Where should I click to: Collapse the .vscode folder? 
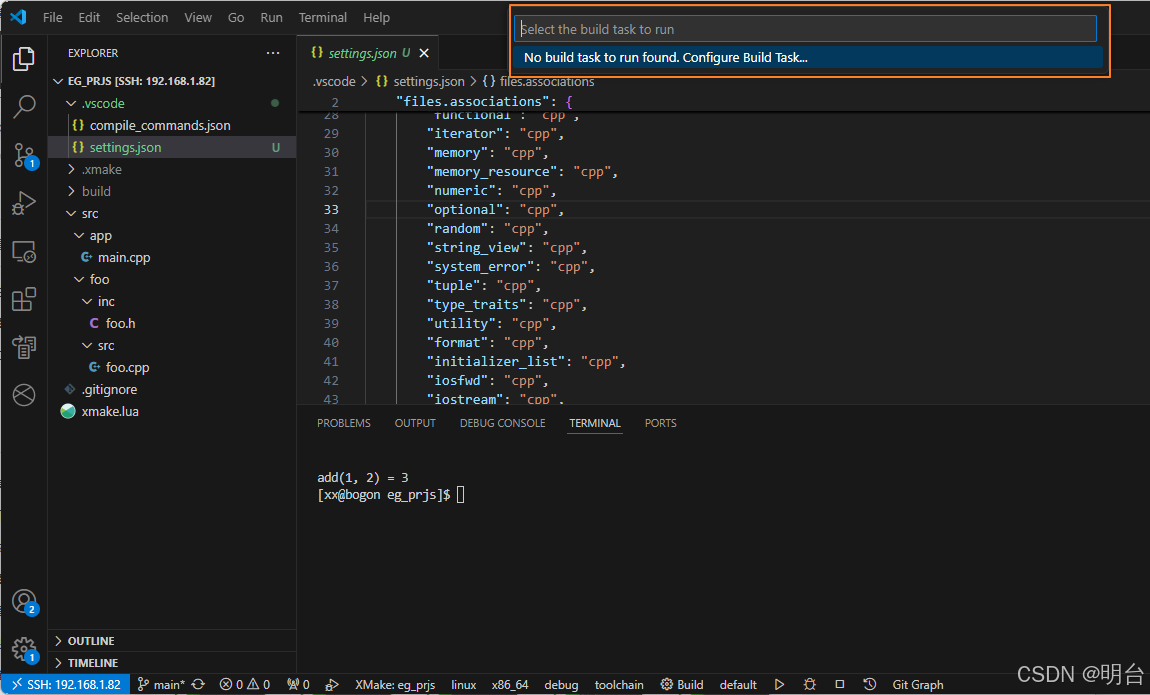click(x=172, y=103)
